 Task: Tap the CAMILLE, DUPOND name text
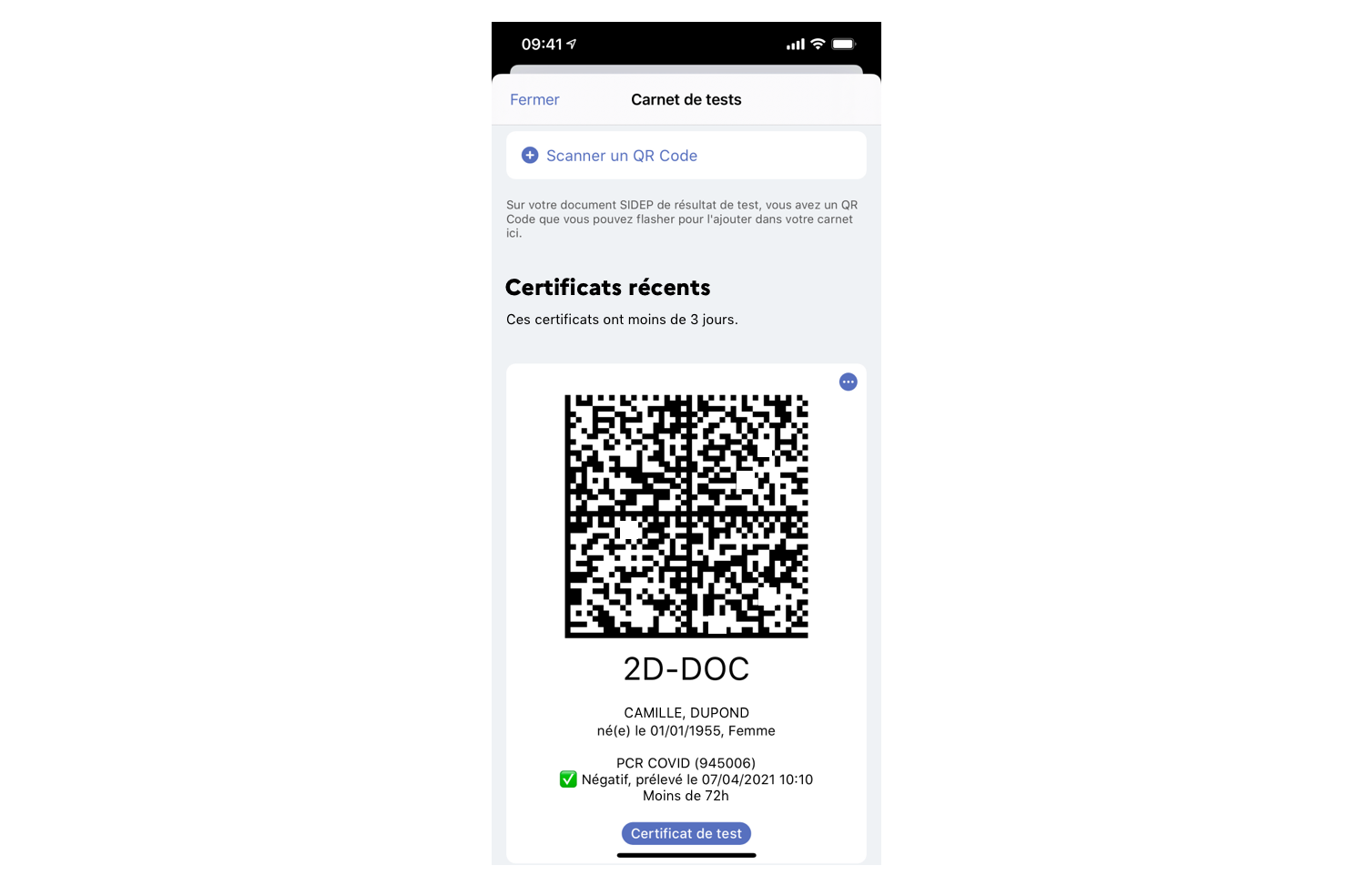[x=686, y=713]
